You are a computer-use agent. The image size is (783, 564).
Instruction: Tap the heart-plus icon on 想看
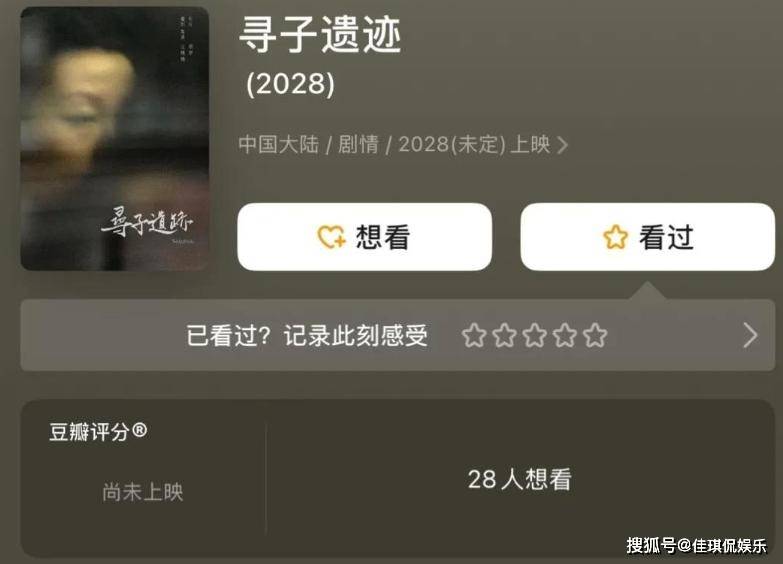point(332,237)
